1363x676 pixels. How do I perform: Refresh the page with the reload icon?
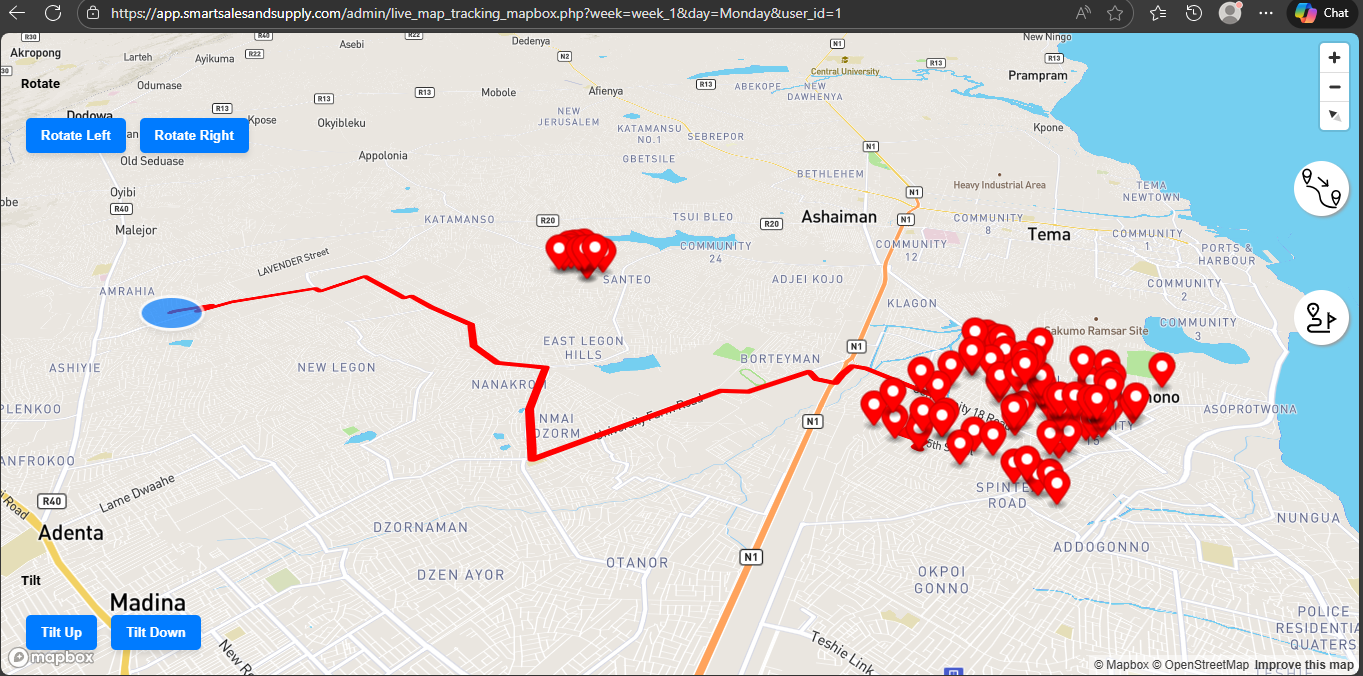point(54,13)
